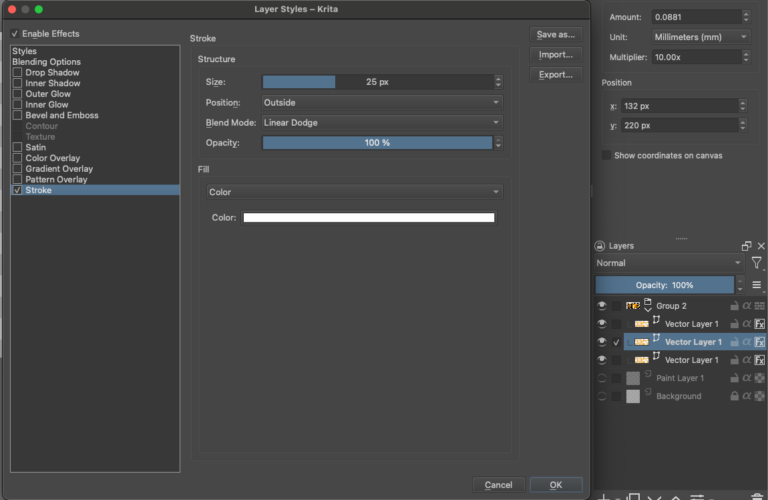Click the lock icon on Paint Layer 1
Screen dimensions: 768x500
(735, 378)
